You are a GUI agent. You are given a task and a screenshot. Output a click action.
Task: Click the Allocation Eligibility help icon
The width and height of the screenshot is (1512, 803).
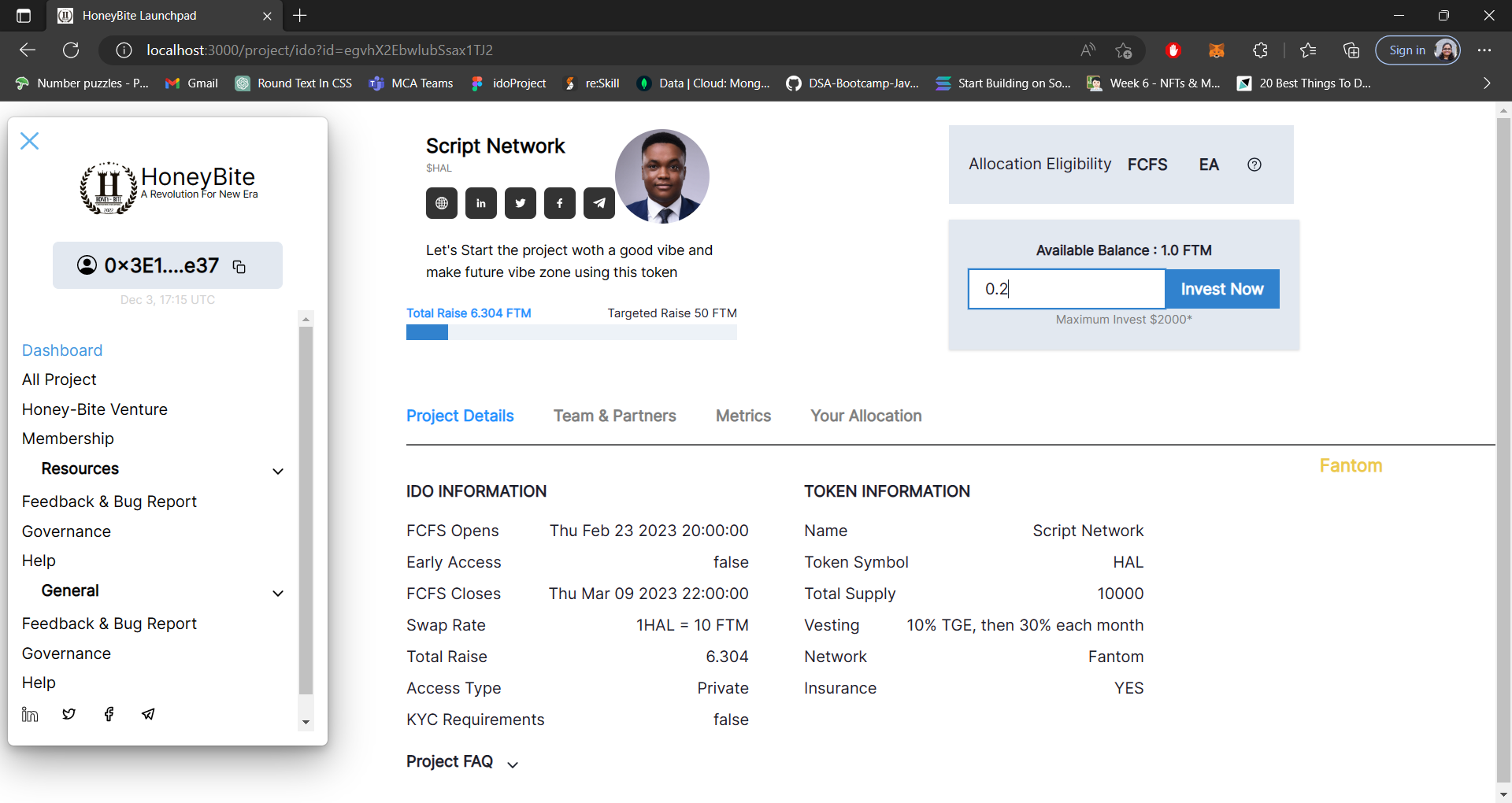[1254, 165]
